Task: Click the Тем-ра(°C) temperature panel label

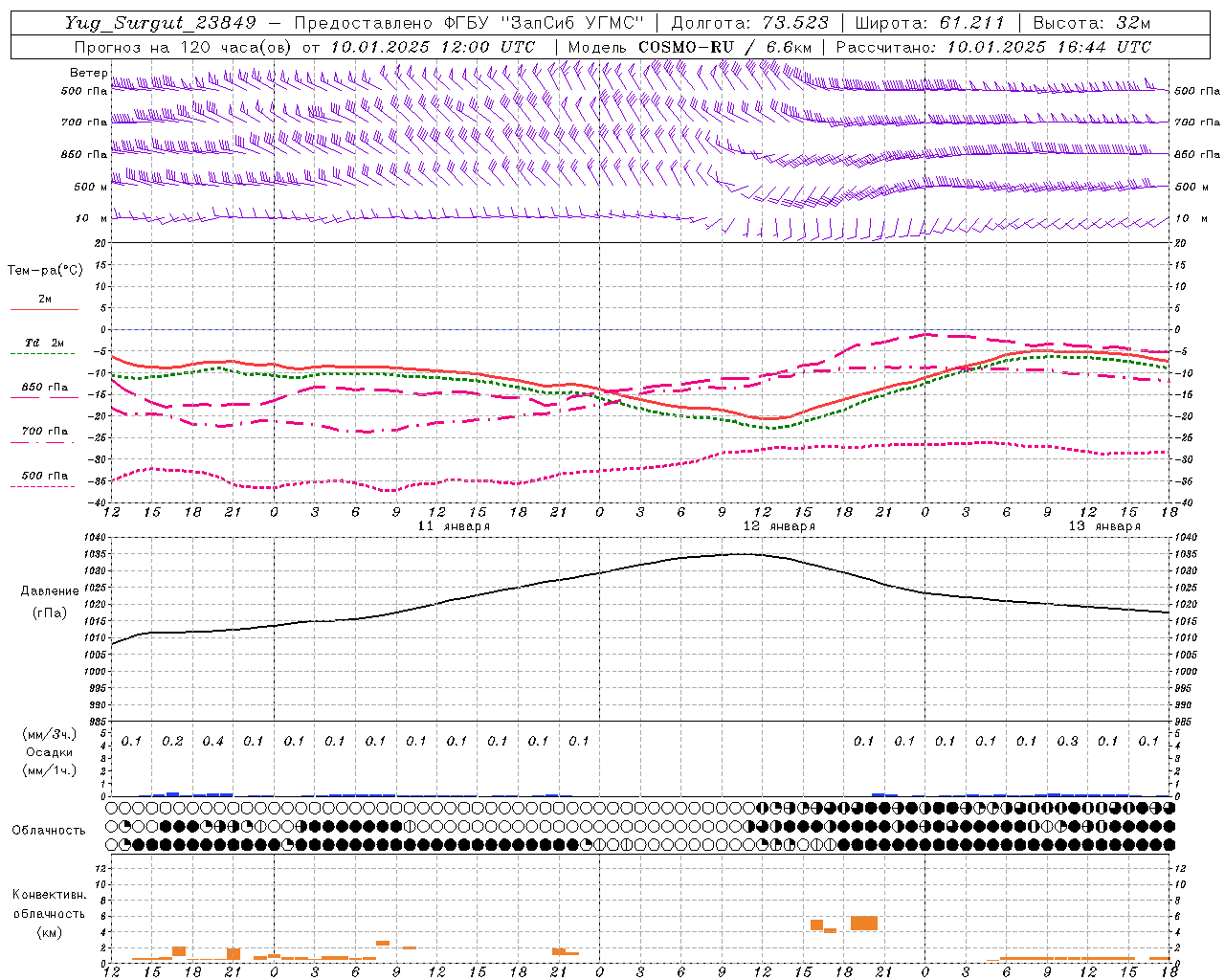Action: click(x=45, y=271)
